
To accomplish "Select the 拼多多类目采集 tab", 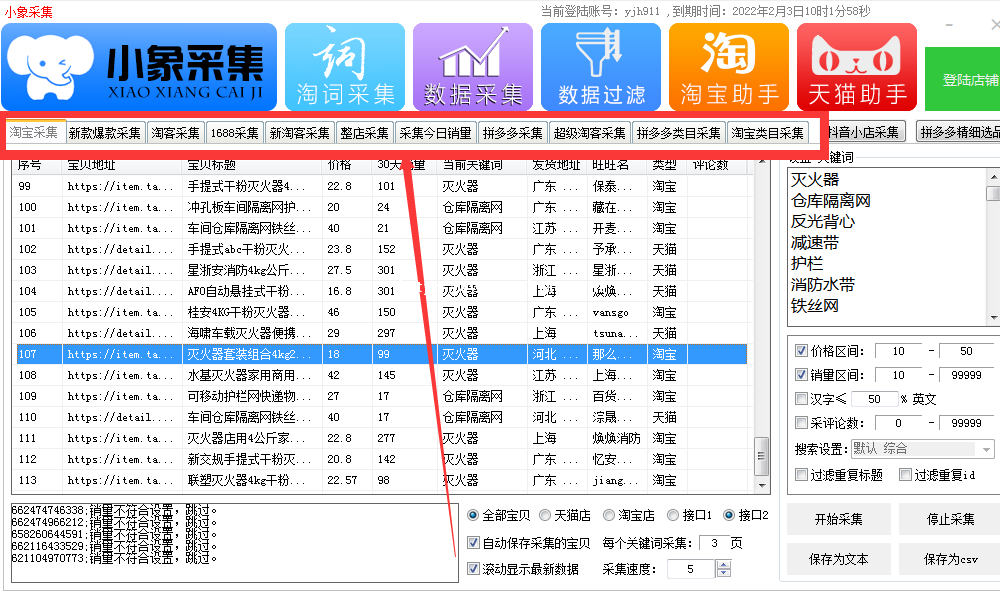I will (679, 133).
